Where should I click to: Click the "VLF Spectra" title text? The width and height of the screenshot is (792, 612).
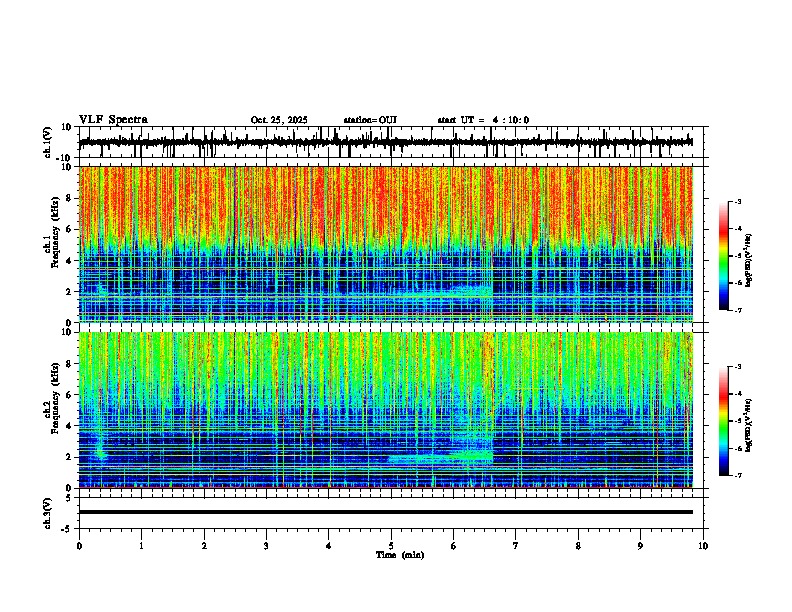tap(113, 120)
